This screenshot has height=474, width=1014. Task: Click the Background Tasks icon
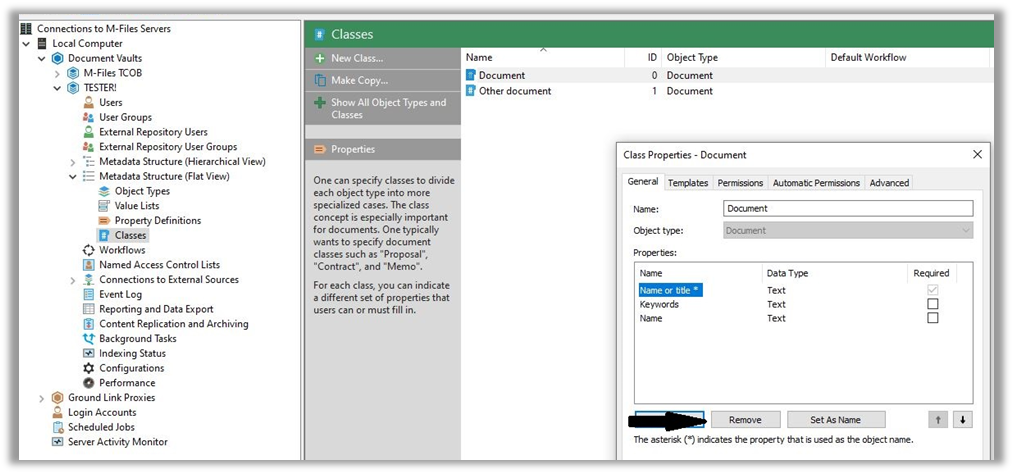point(89,338)
